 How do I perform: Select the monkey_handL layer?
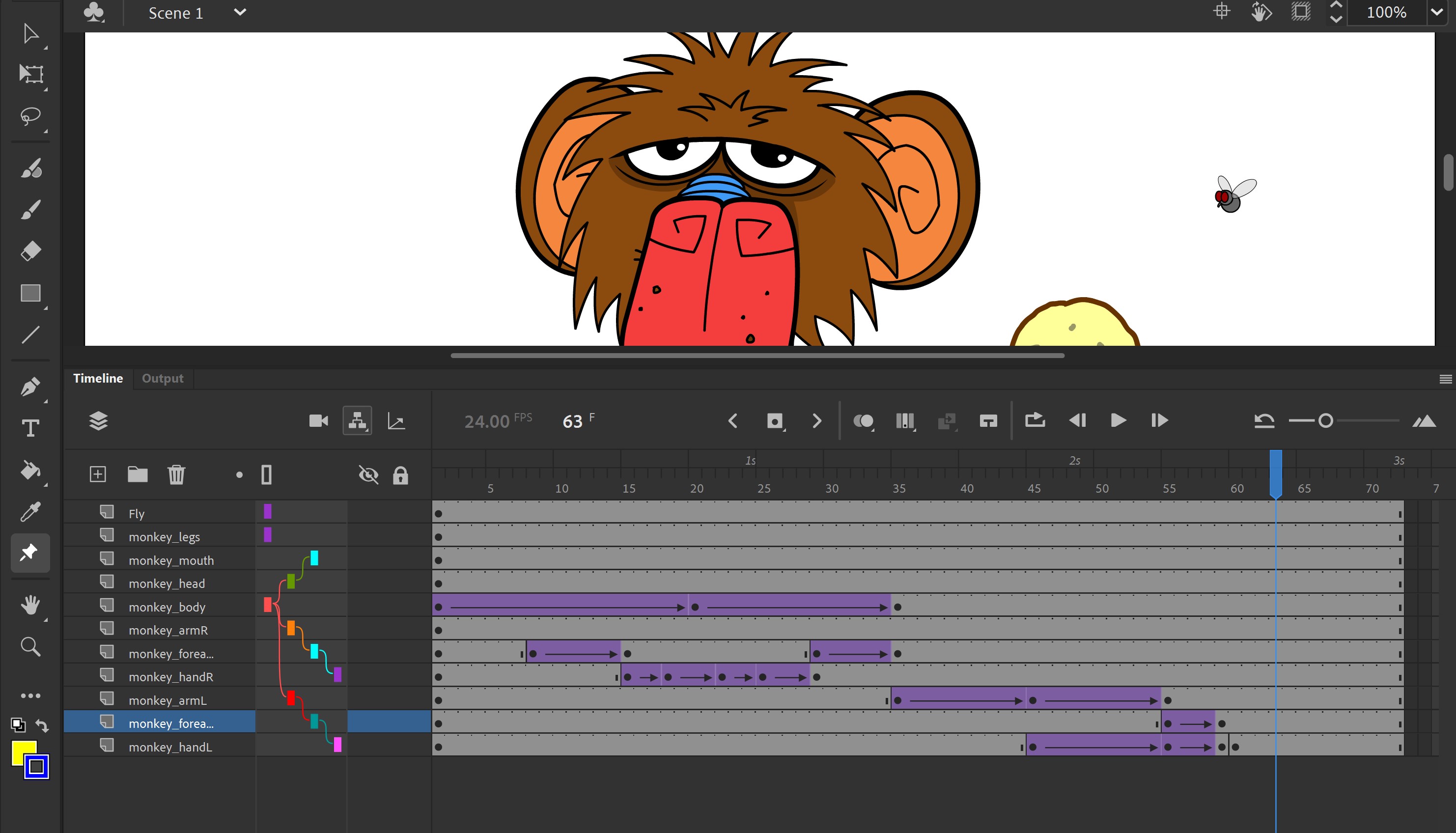[x=169, y=747]
